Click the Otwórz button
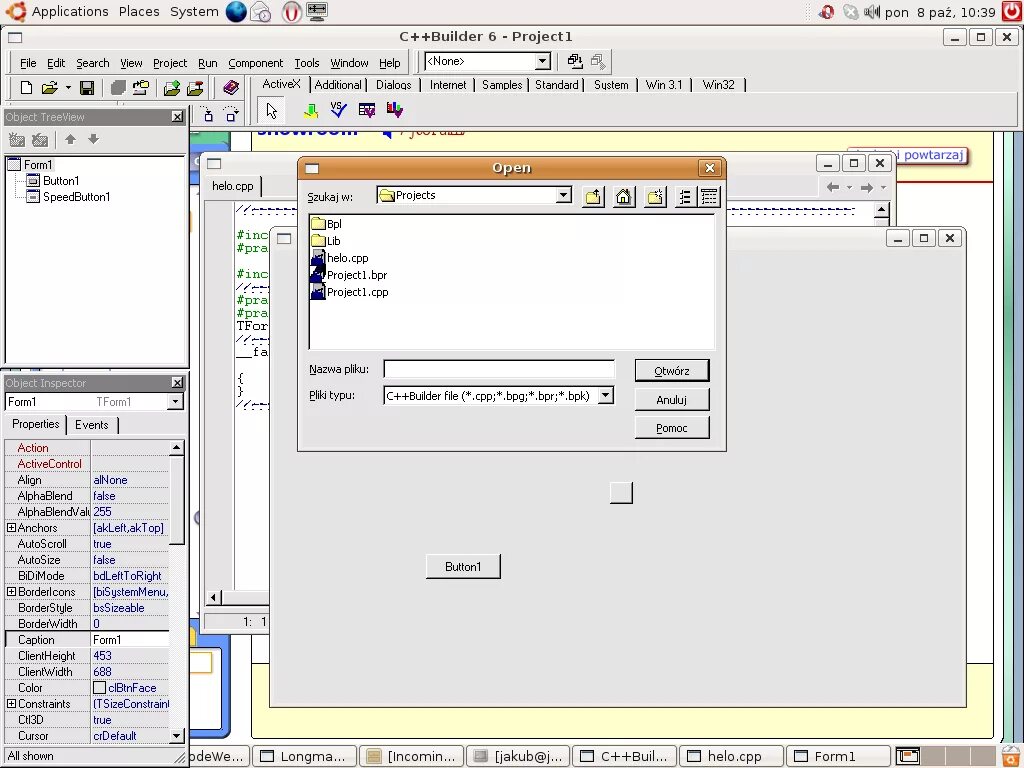 click(672, 371)
